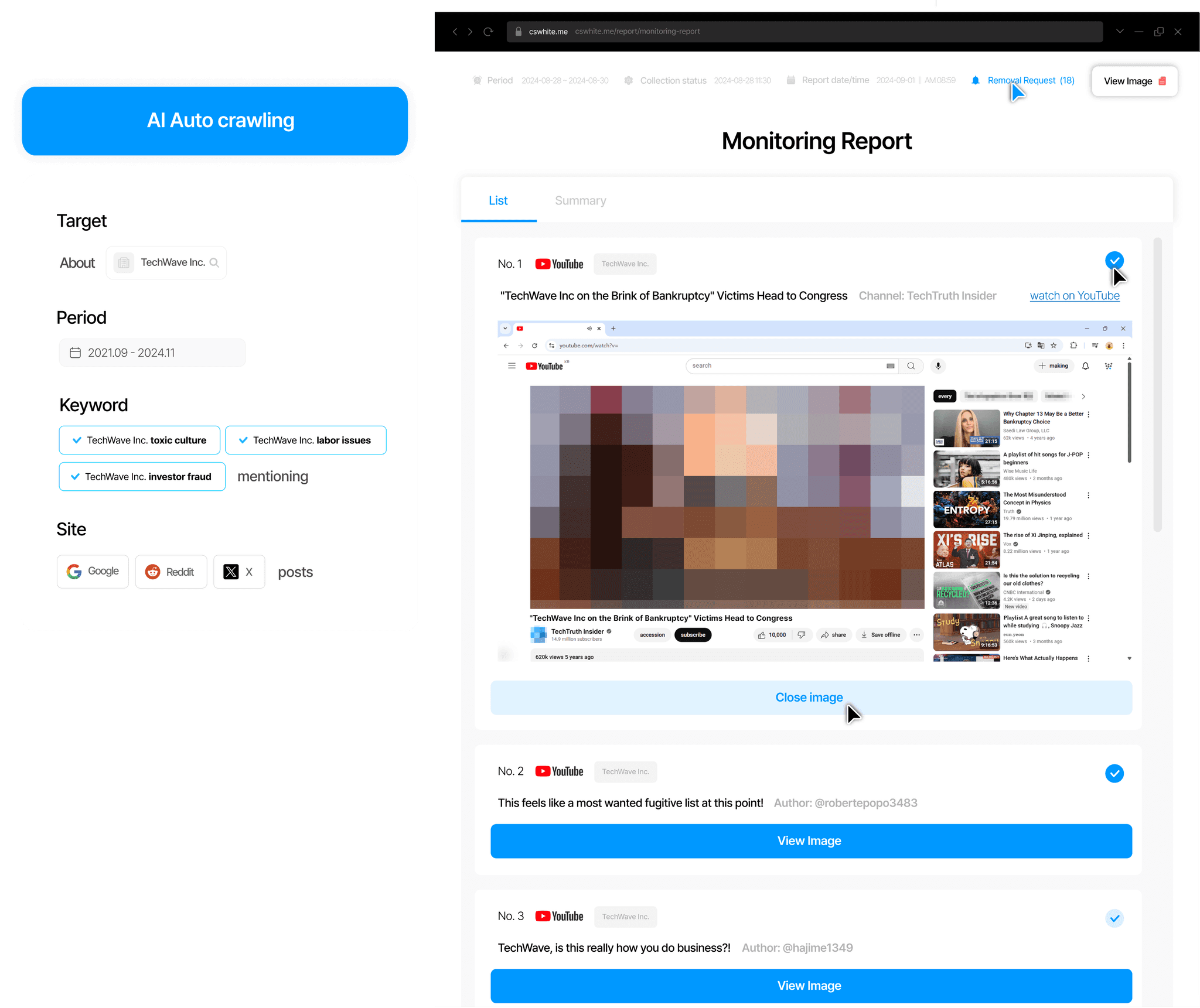This screenshot has height=1008, width=1200.
Task: Select the X site button
Action: click(239, 572)
